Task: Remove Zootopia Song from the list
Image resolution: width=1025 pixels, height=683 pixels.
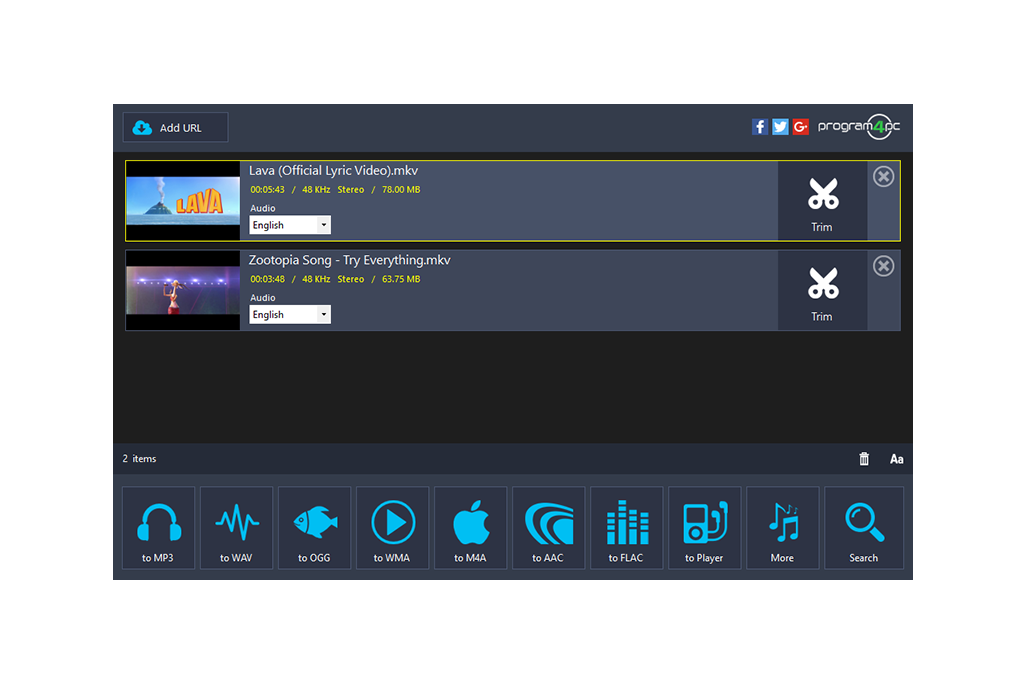Action: [883, 266]
